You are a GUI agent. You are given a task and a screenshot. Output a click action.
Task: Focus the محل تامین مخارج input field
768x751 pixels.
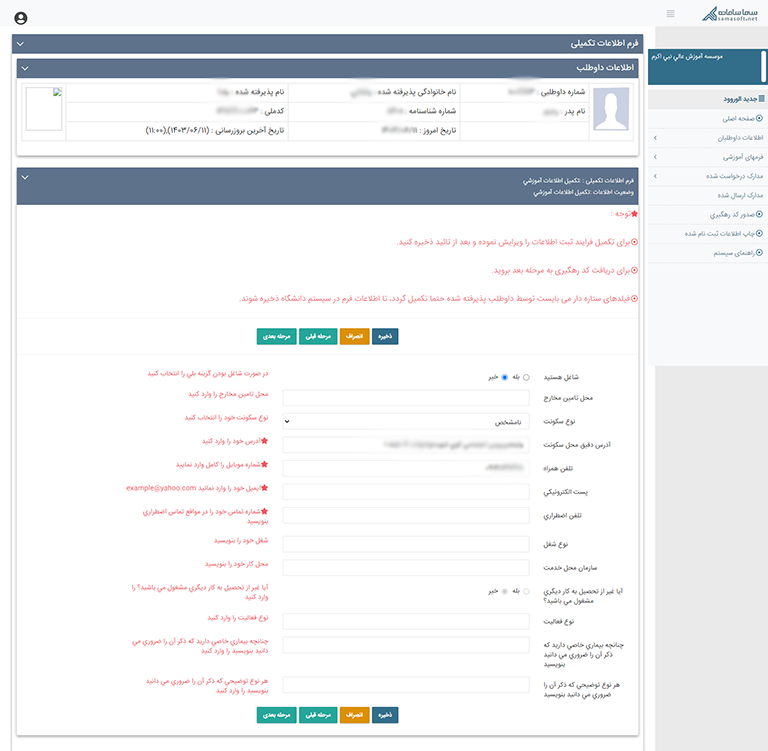[406, 398]
